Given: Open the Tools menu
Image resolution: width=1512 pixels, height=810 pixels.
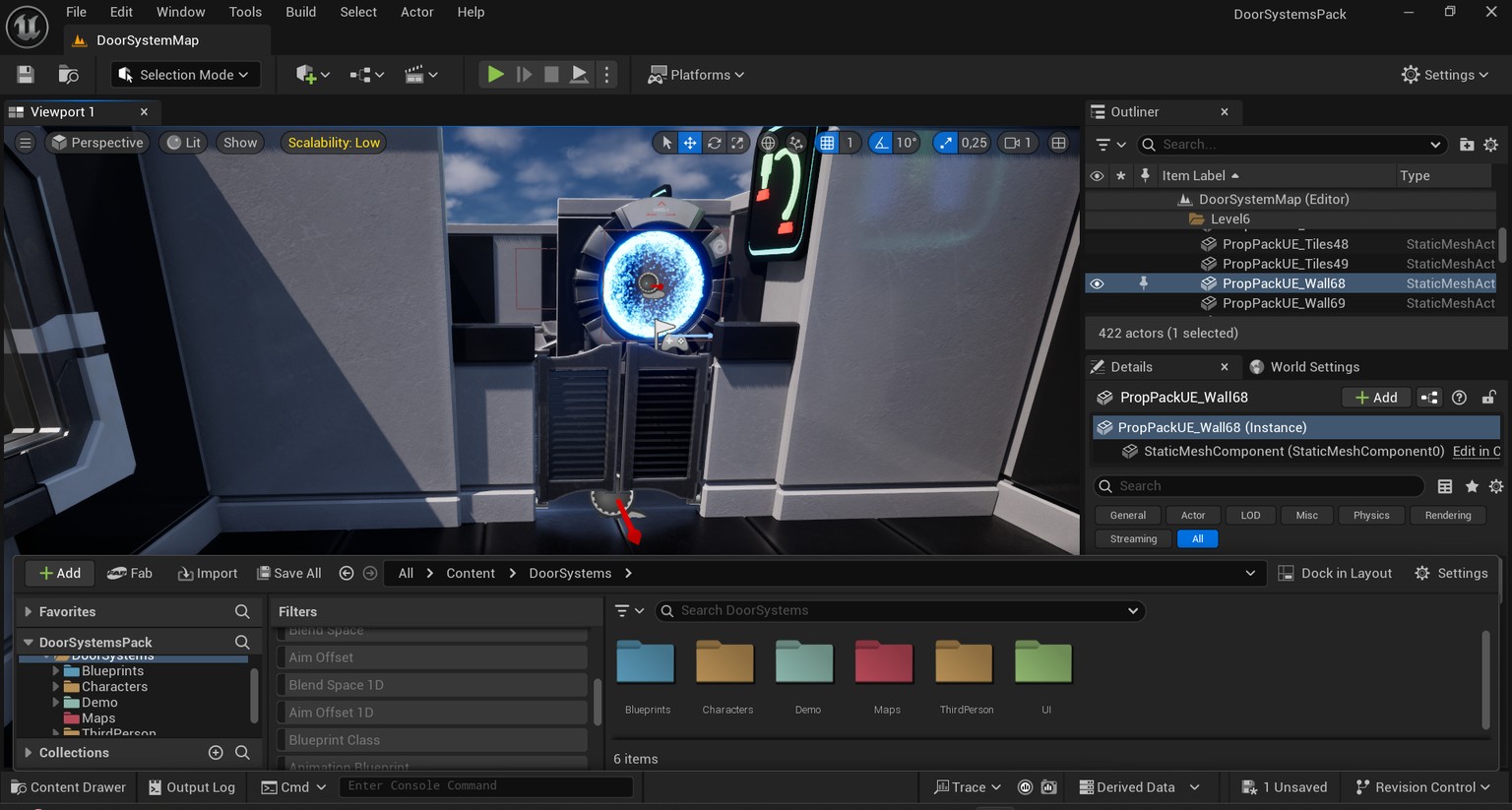Looking at the screenshot, I should click(x=245, y=12).
